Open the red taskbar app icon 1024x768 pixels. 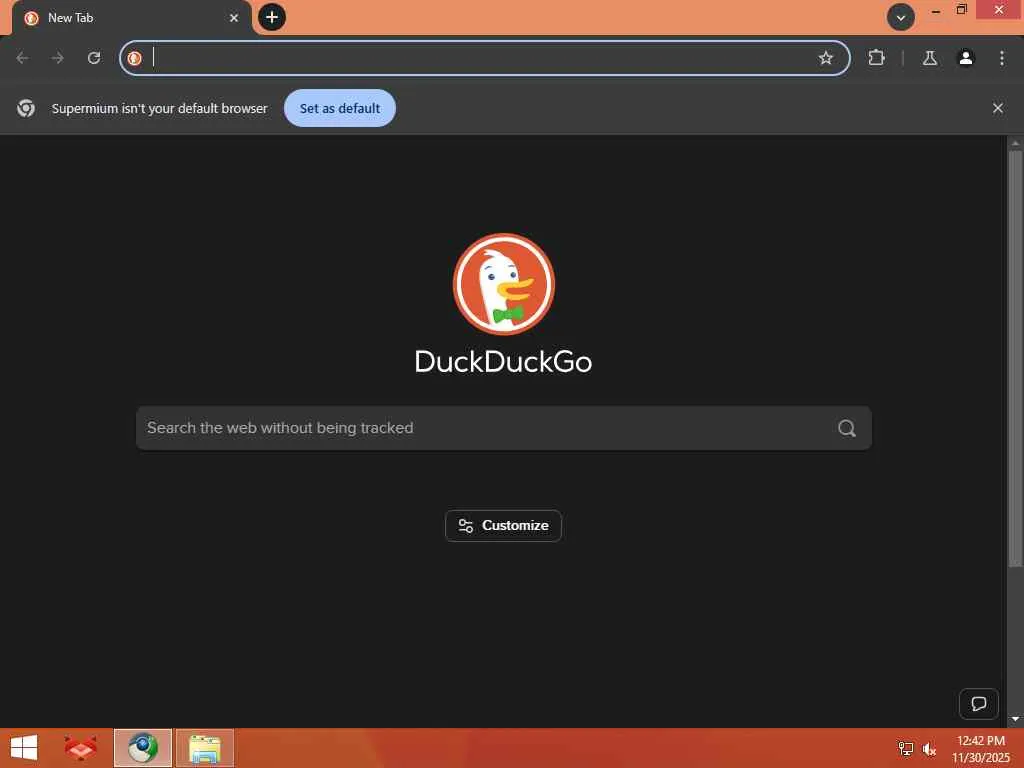click(80, 748)
